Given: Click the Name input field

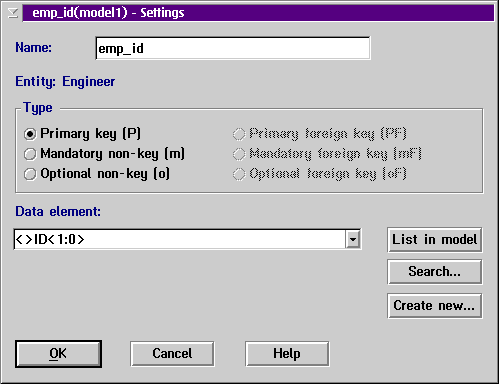Looking at the screenshot, I should (x=233, y=48).
